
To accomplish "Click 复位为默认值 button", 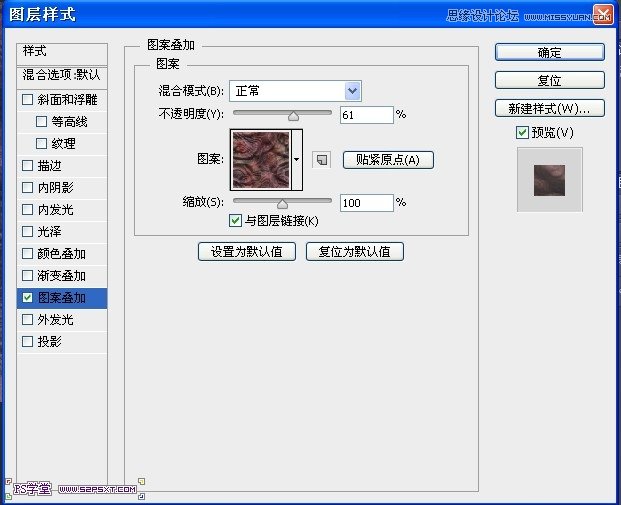I will (x=355, y=252).
